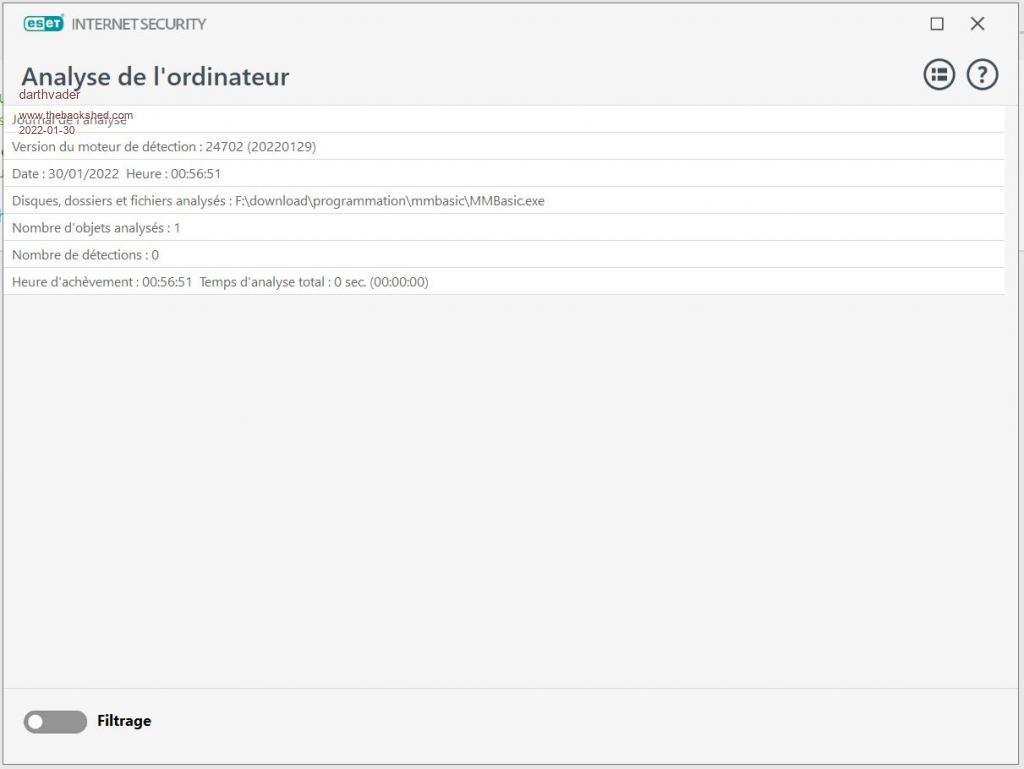Click the Heure d'achèvement entry
Image resolution: width=1024 pixels, height=769 pixels.
pos(102,282)
